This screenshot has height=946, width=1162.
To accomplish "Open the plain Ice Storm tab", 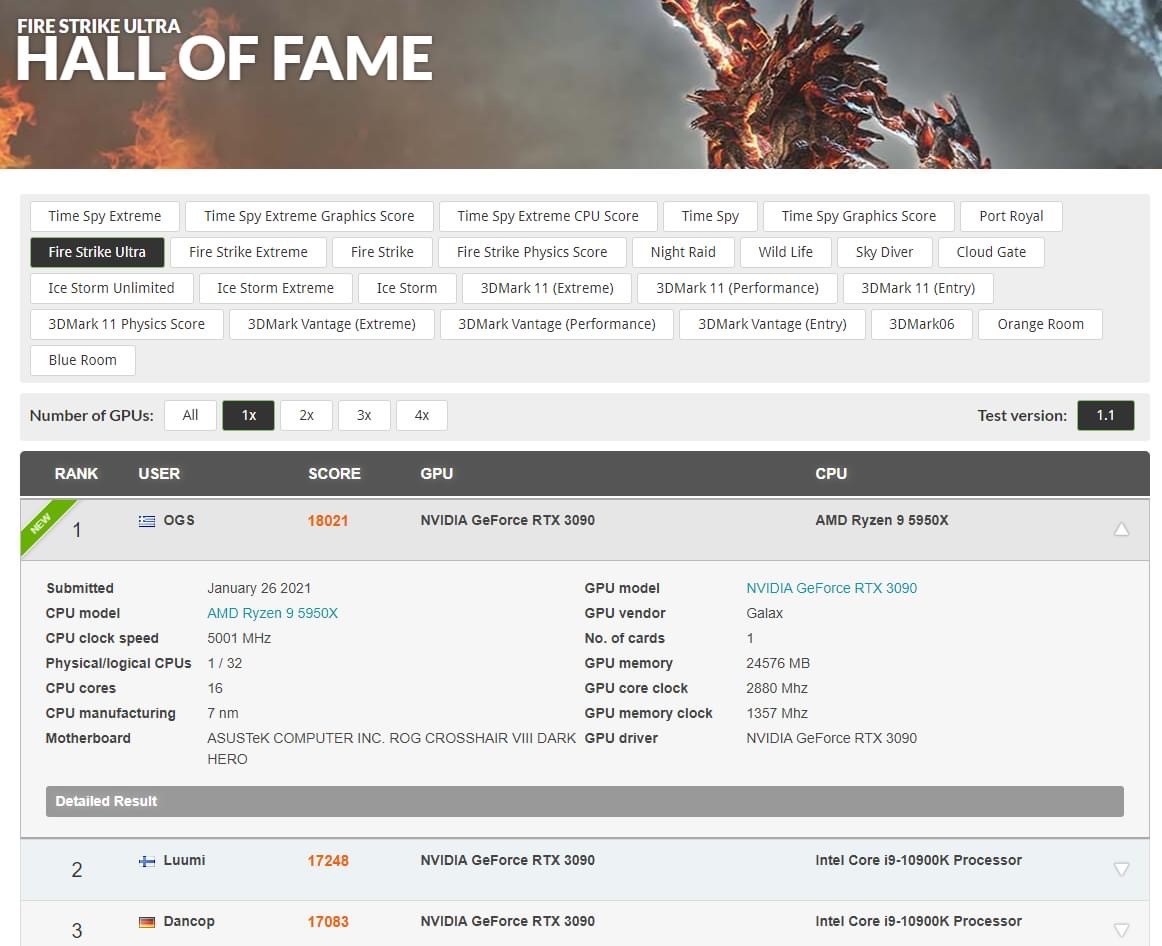I will coord(407,288).
